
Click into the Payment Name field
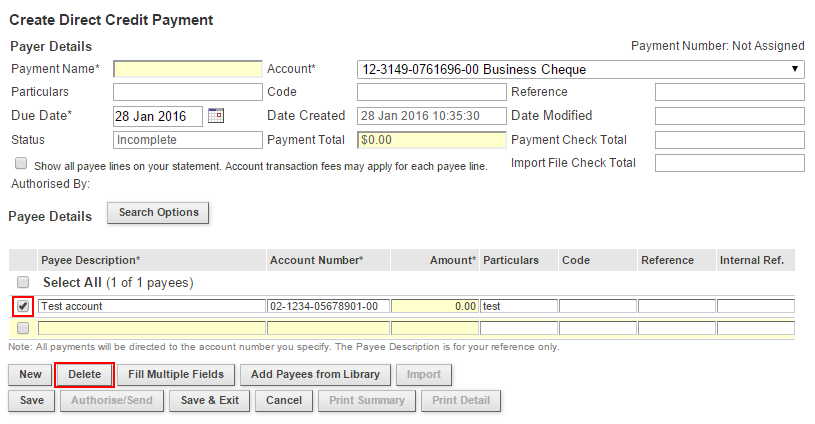(x=187, y=70)
